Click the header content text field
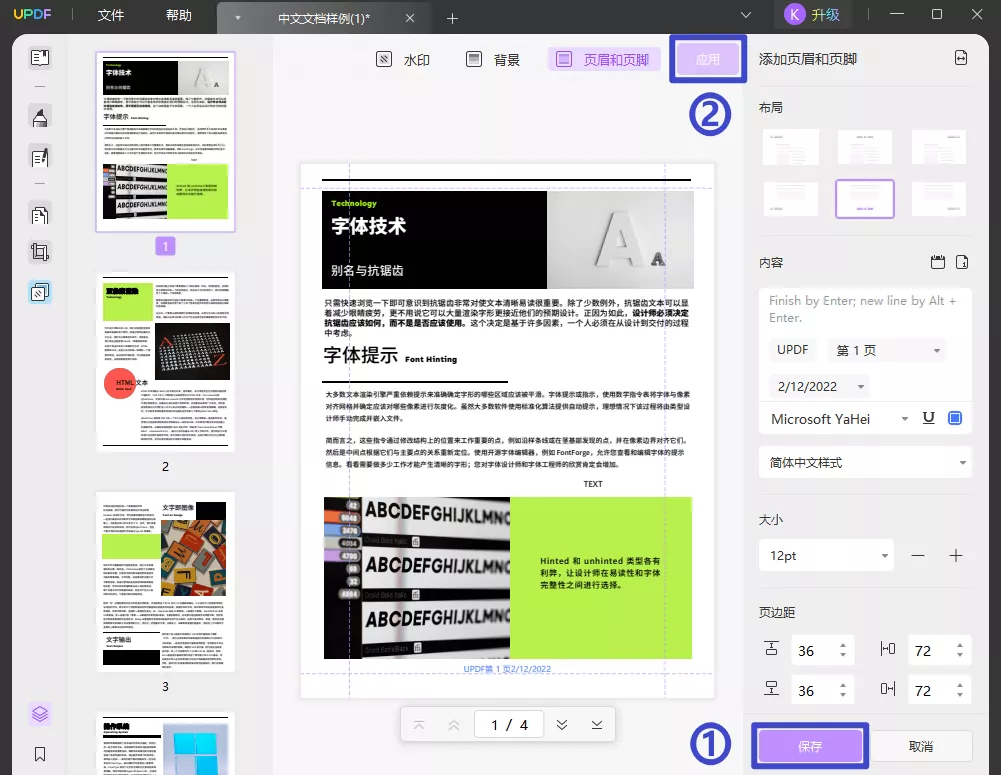1001x775 pixels. point(865,310)
